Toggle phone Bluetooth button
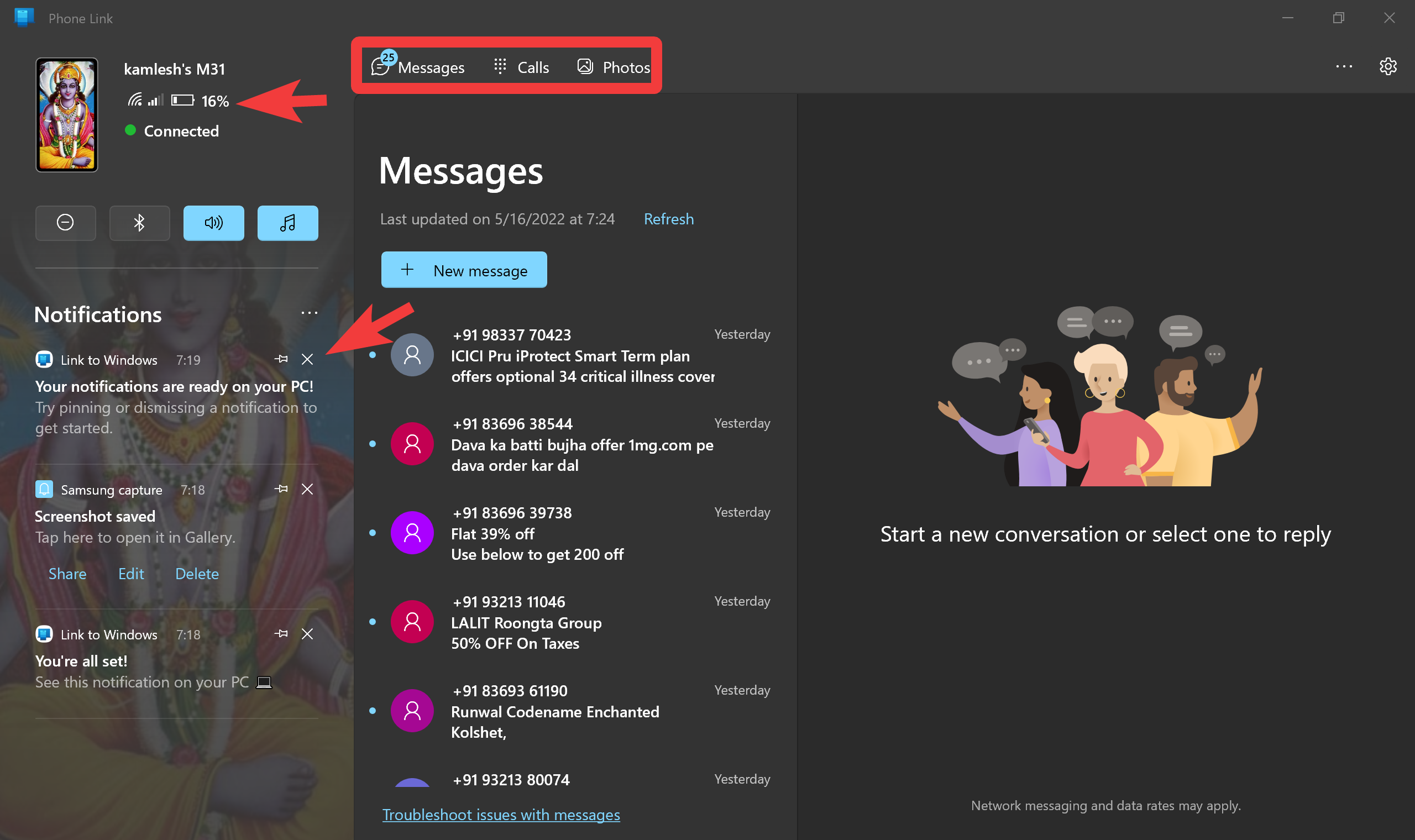1415x840 pixels. [139, 223]
